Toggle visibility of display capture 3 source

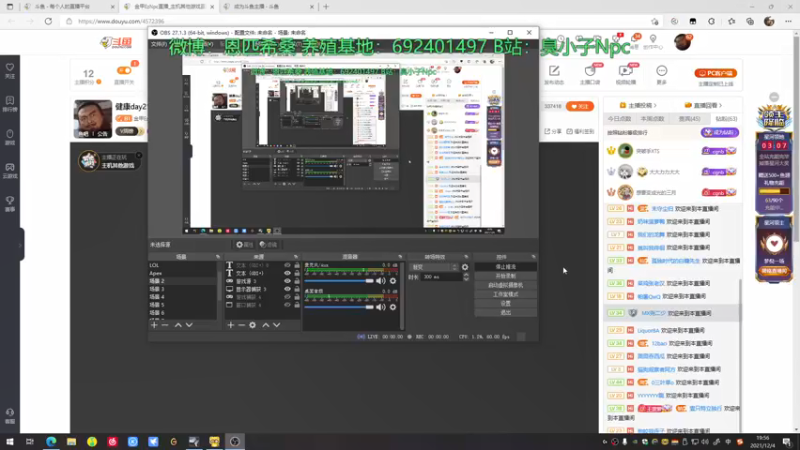[x=287, y=289]
